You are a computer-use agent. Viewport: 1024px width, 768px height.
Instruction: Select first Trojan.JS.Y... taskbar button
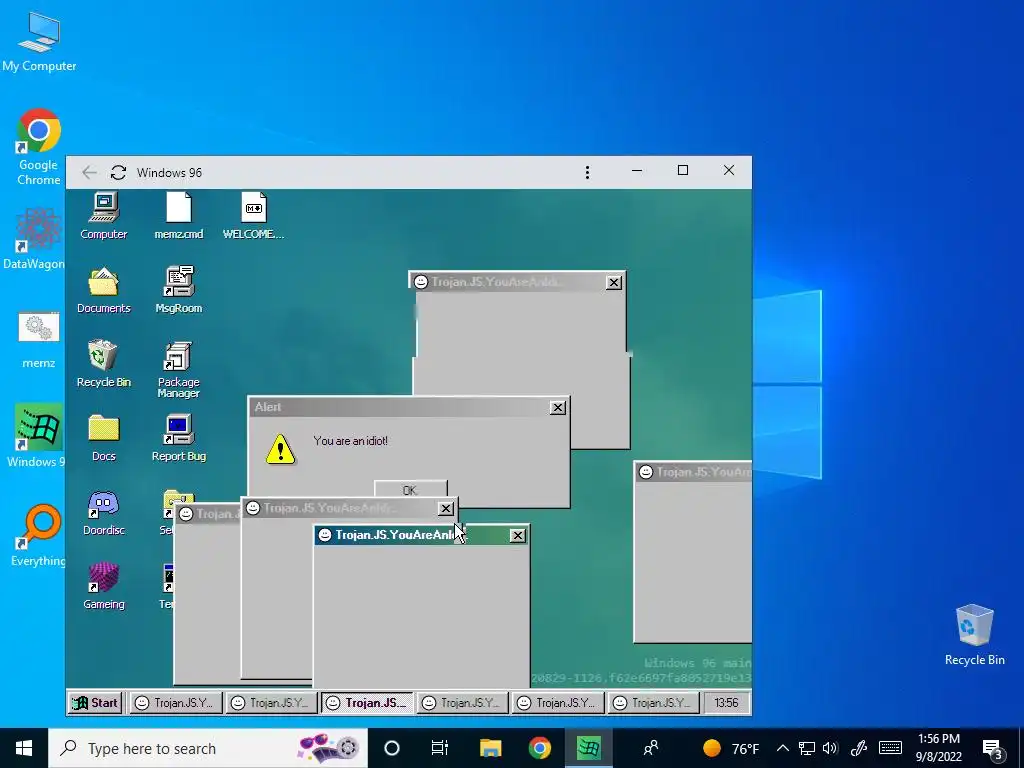(x=176, y=703)
